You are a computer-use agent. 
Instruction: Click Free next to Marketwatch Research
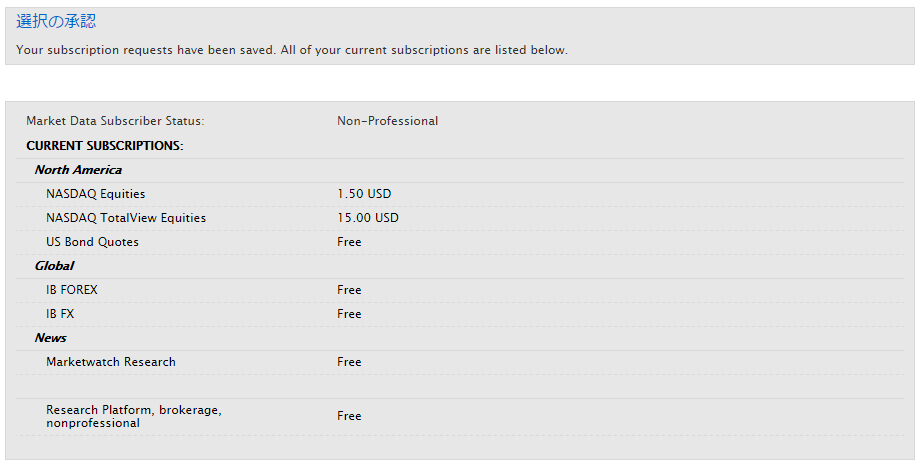coord(349,362)
